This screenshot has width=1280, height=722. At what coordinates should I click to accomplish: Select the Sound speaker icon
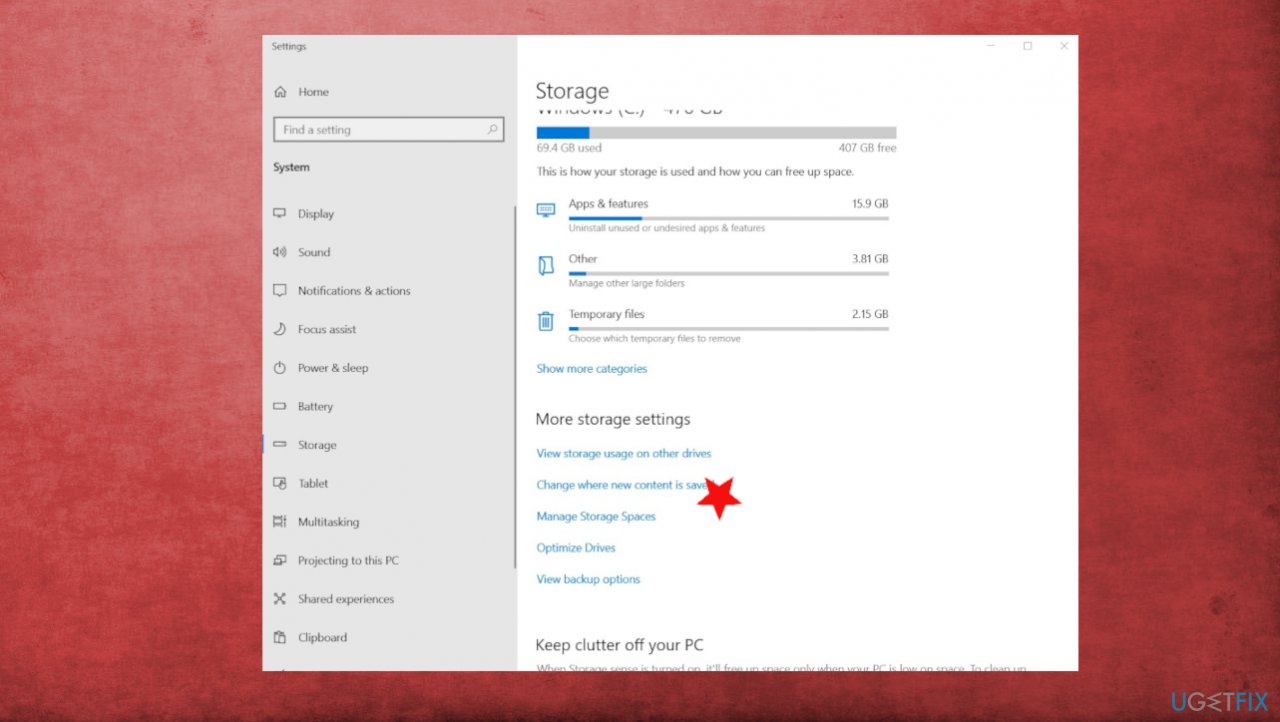pyautogui.click(x=280, y=253)
